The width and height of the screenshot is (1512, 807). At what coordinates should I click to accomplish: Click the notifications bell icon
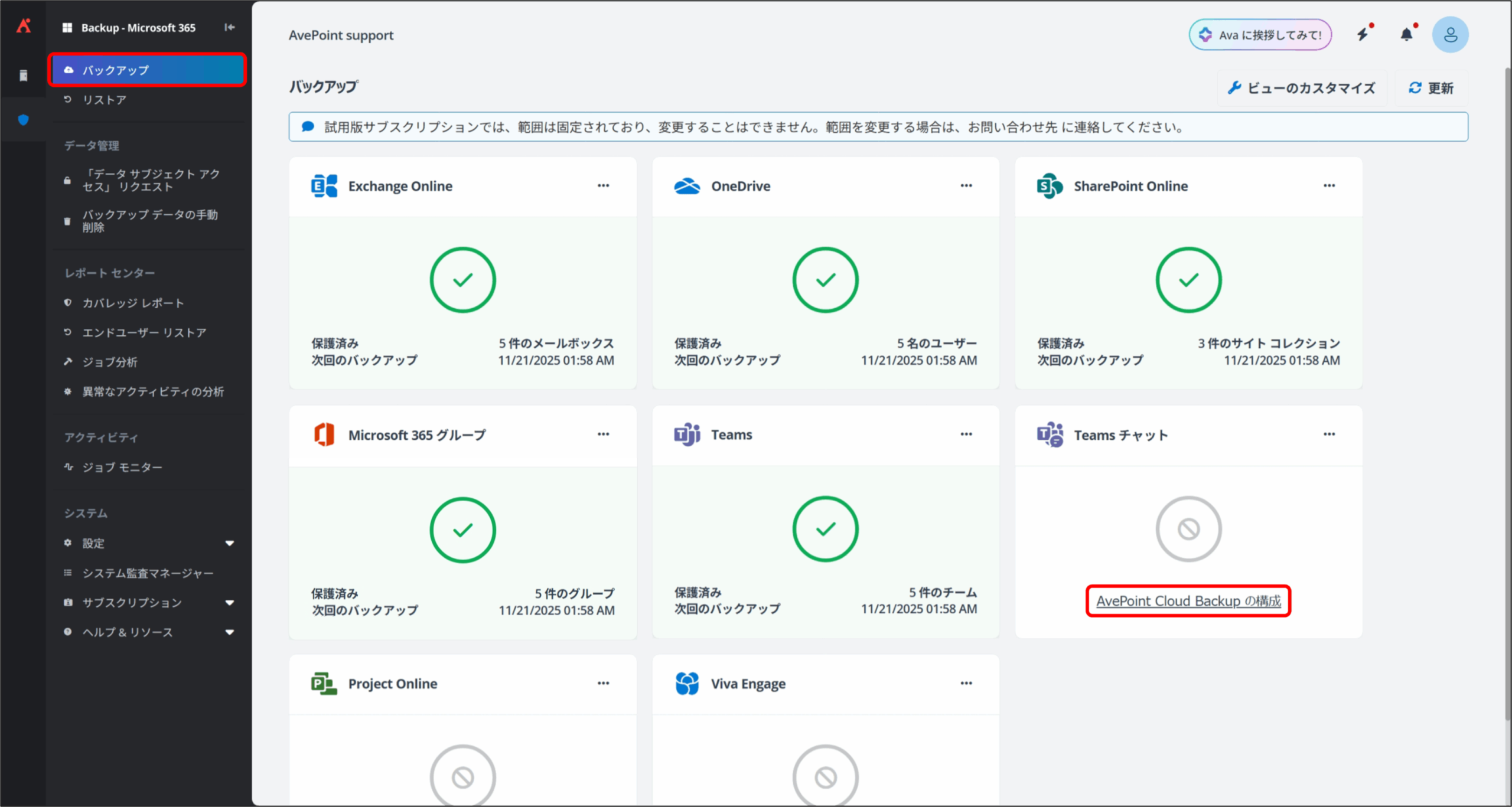[1406, 35]
